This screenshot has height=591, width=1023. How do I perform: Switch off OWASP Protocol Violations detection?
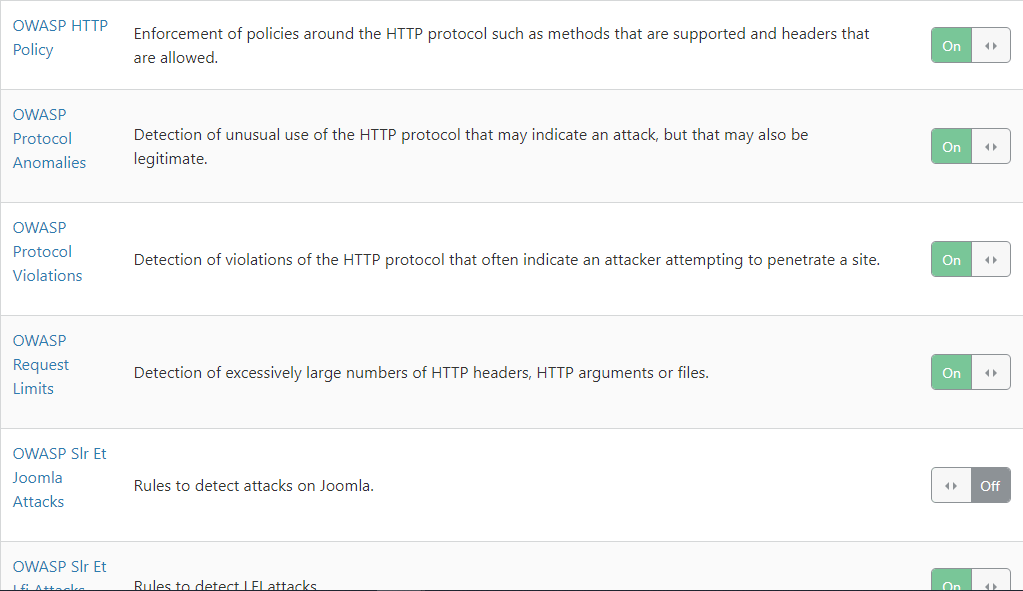[x=971, y=260]
